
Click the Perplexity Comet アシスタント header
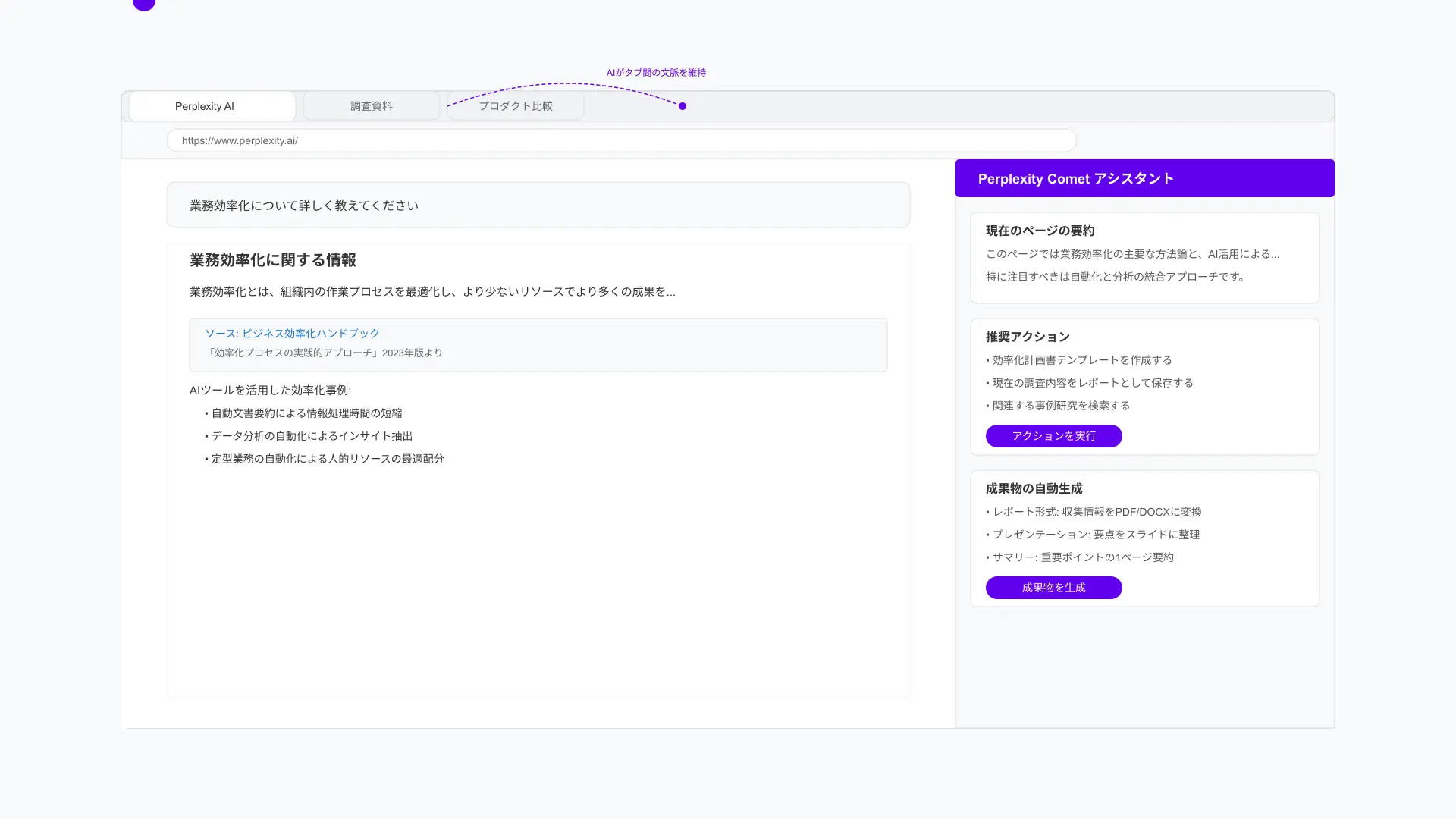point(1145,178)
